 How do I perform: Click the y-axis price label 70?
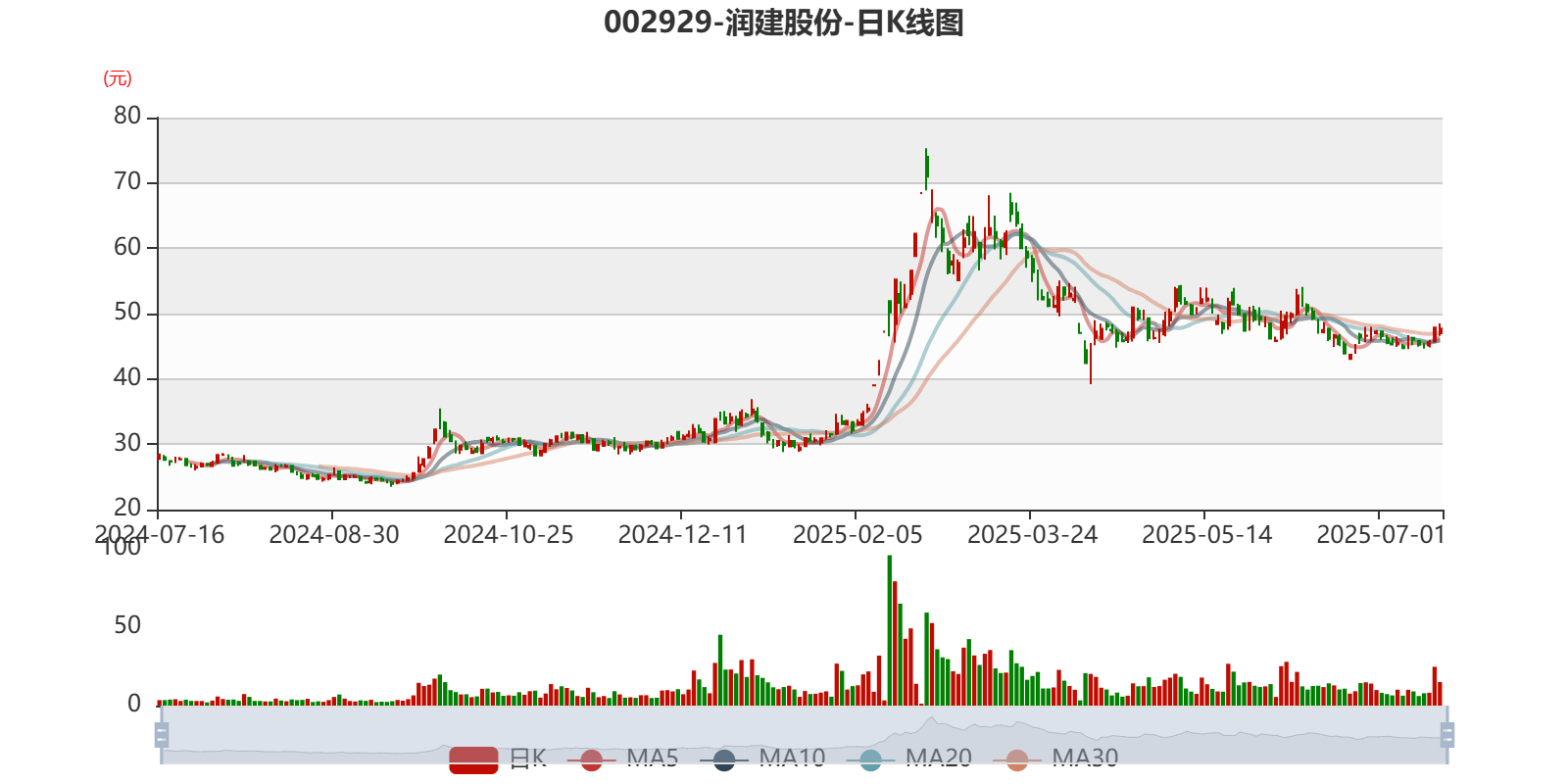click(127, 181)
